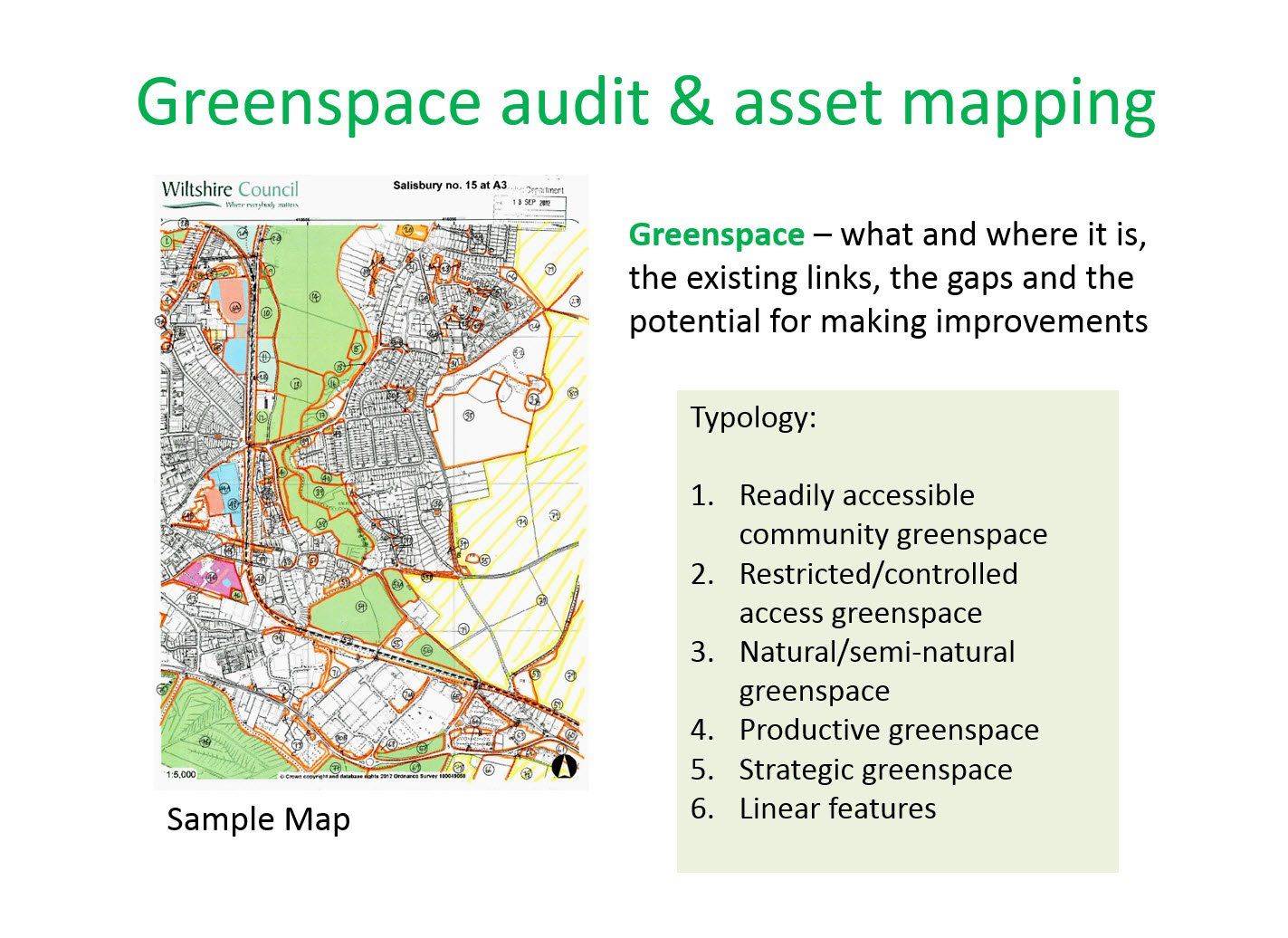The width and height of the screenshot is (1288, 938).
Task: Select 'Readily accessible community greenspace' list item
Action: click(892, 514)
